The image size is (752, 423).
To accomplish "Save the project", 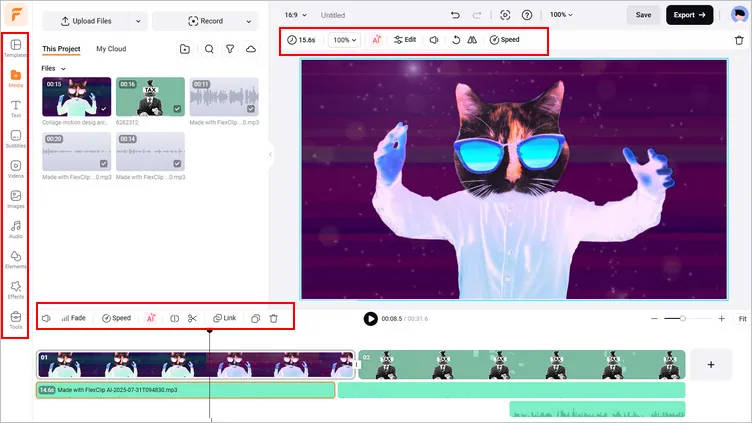I will coord(643,15).
